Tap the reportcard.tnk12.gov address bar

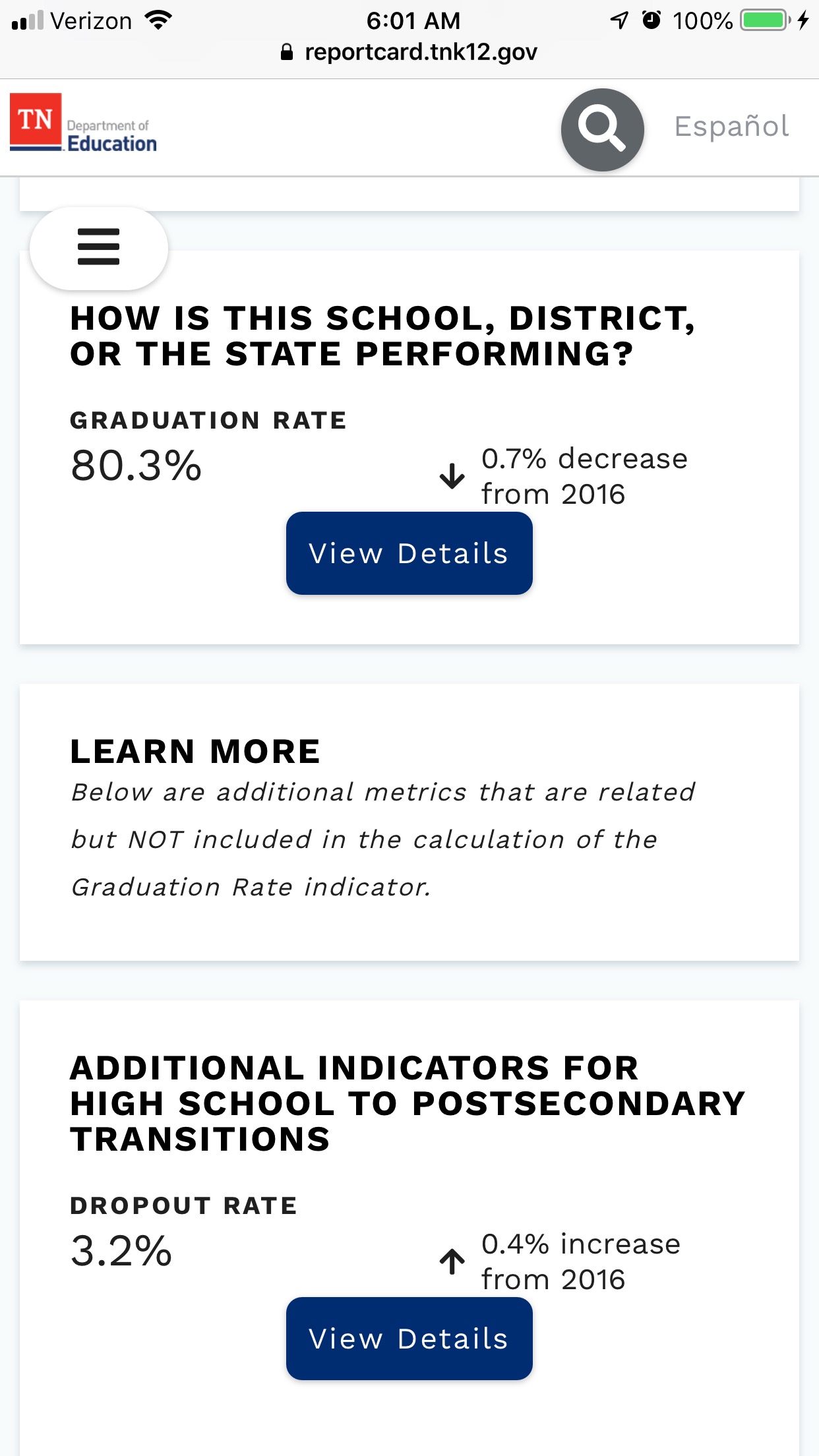click(x=421, y=52)
